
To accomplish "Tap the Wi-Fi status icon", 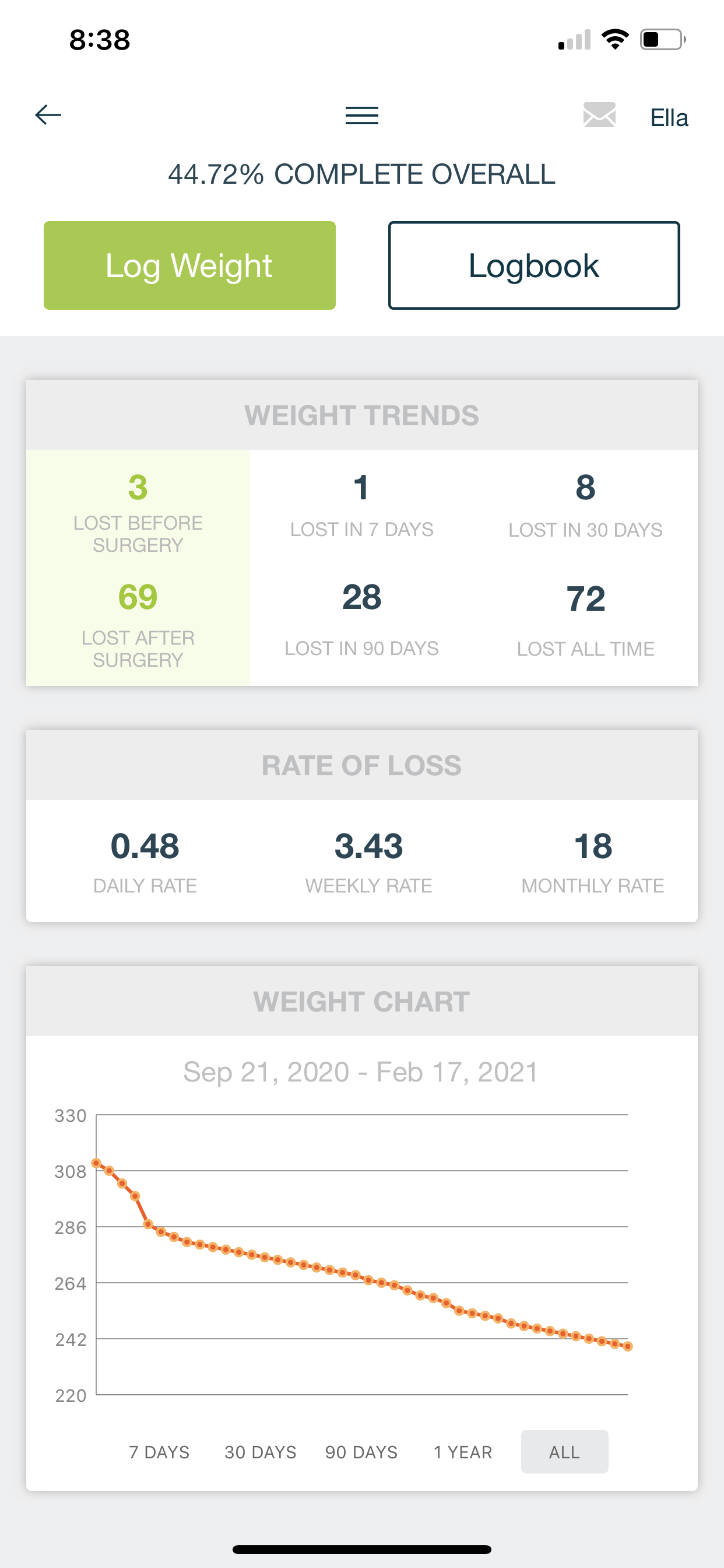I will [x=614, y=40].
